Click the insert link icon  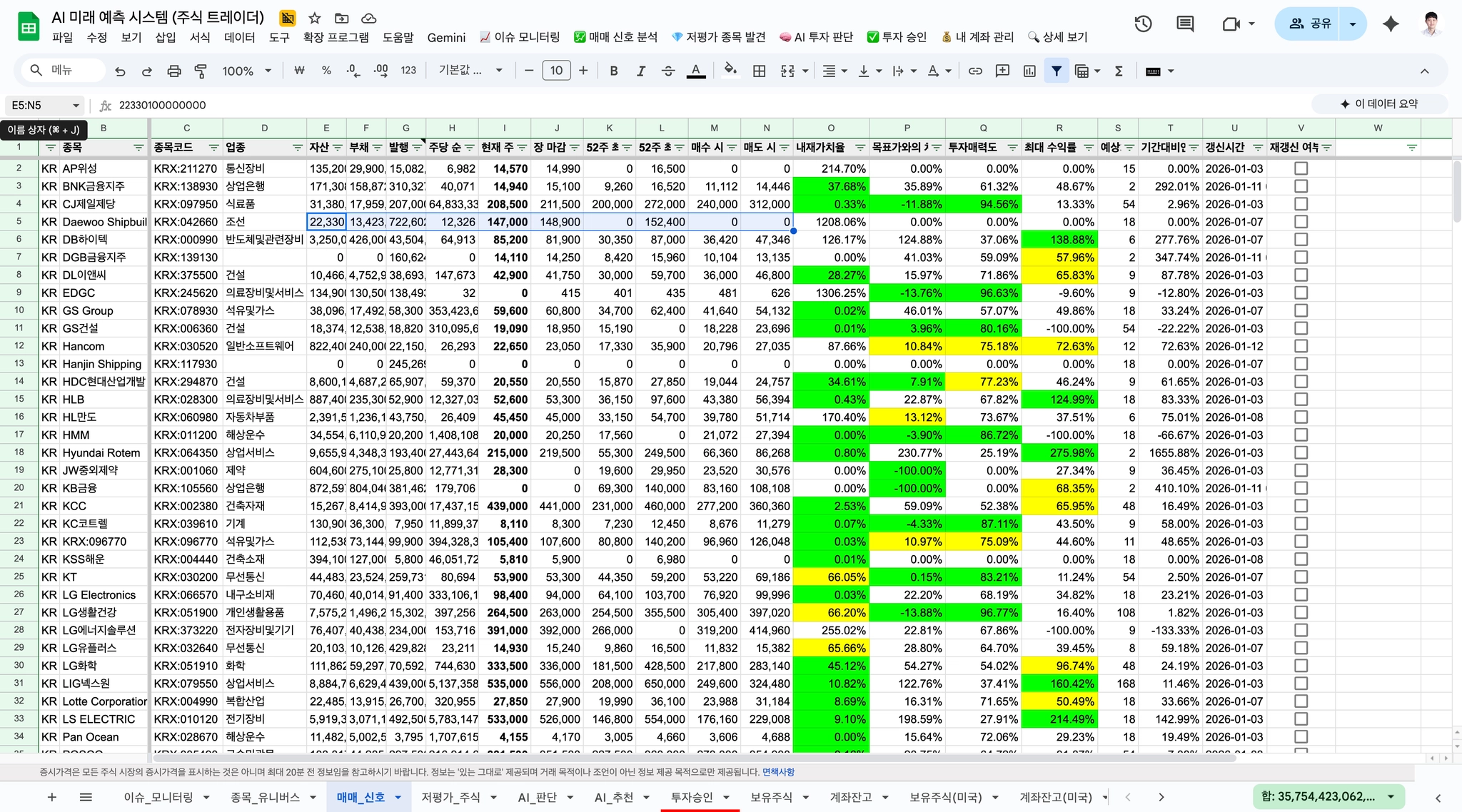point(974,71)
